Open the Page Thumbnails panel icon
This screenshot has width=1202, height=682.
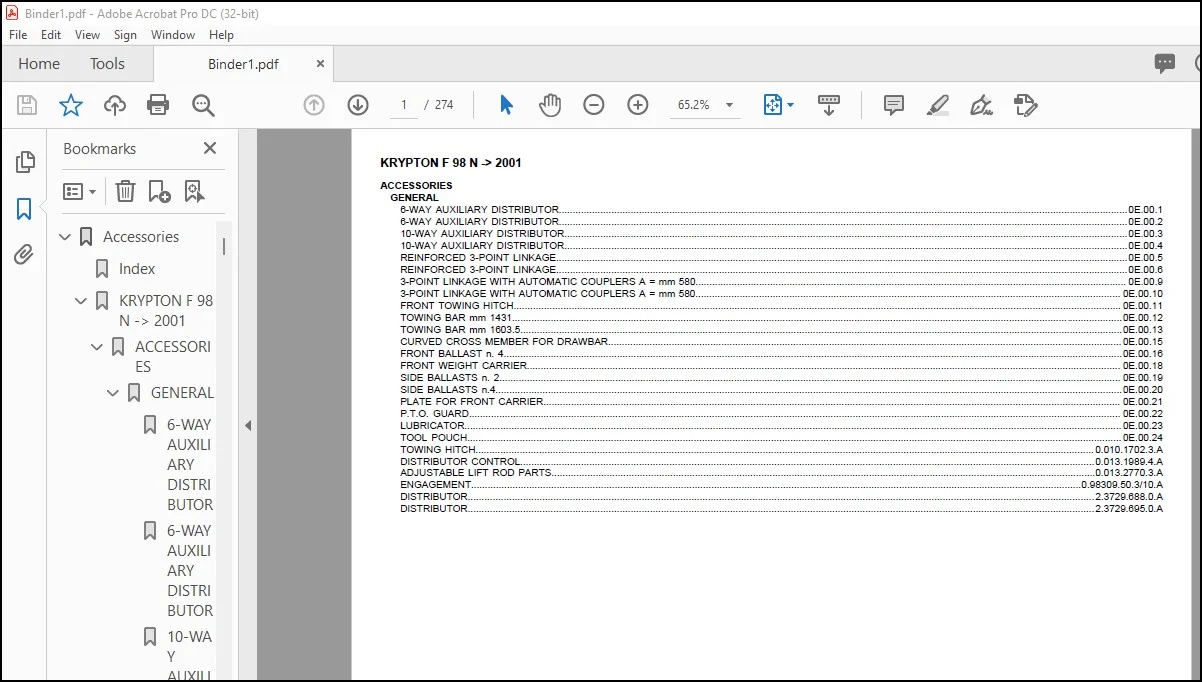pyautogui.click(x=25, y=162)
